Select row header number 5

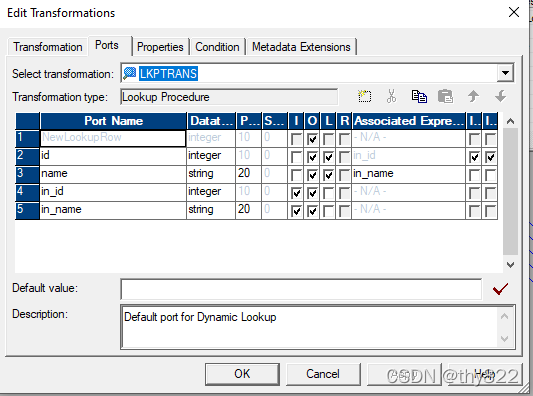click(28, 210)
